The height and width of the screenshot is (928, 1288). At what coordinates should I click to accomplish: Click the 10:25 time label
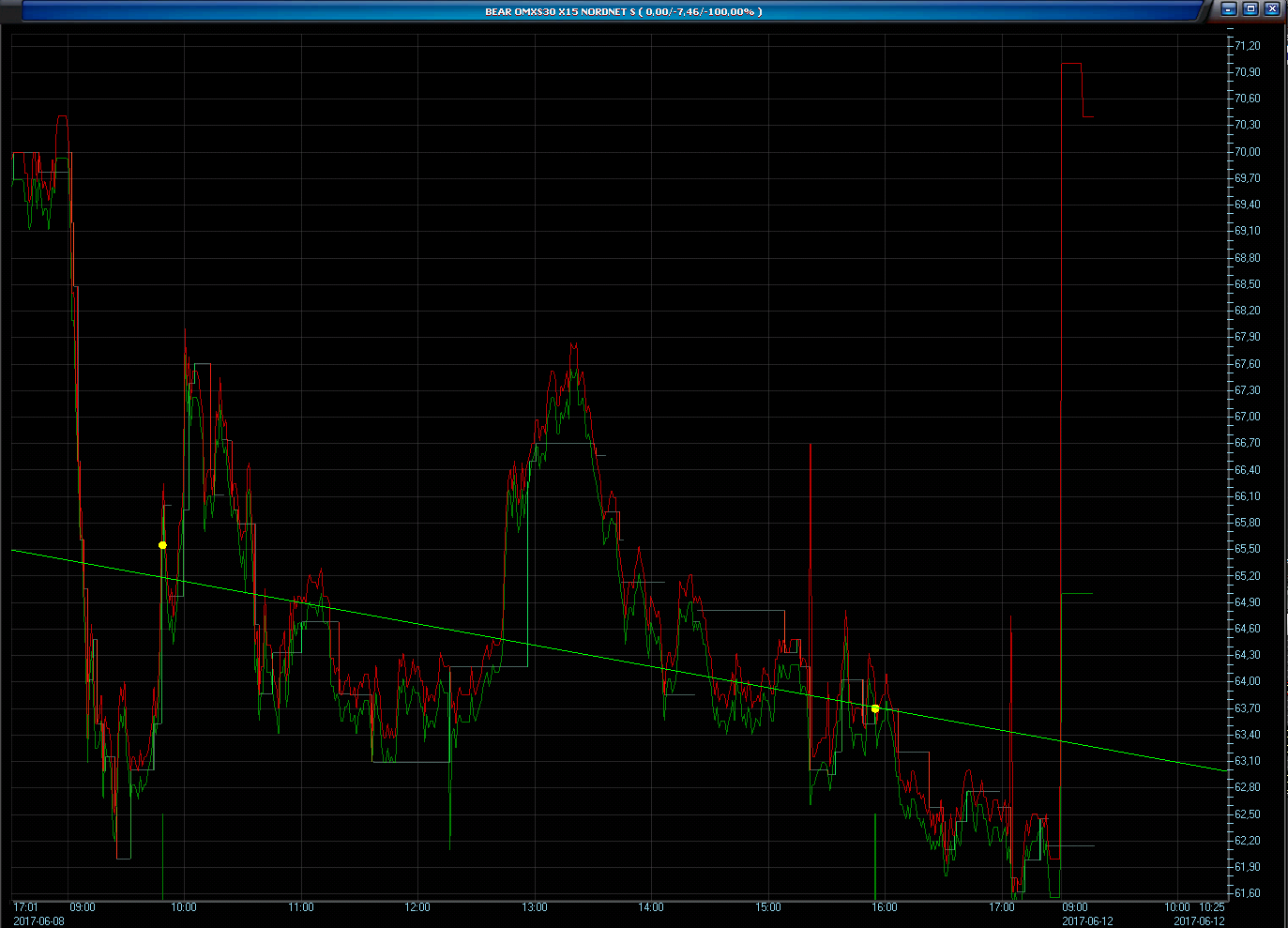pyautogui.click(x=1212, y=907)
